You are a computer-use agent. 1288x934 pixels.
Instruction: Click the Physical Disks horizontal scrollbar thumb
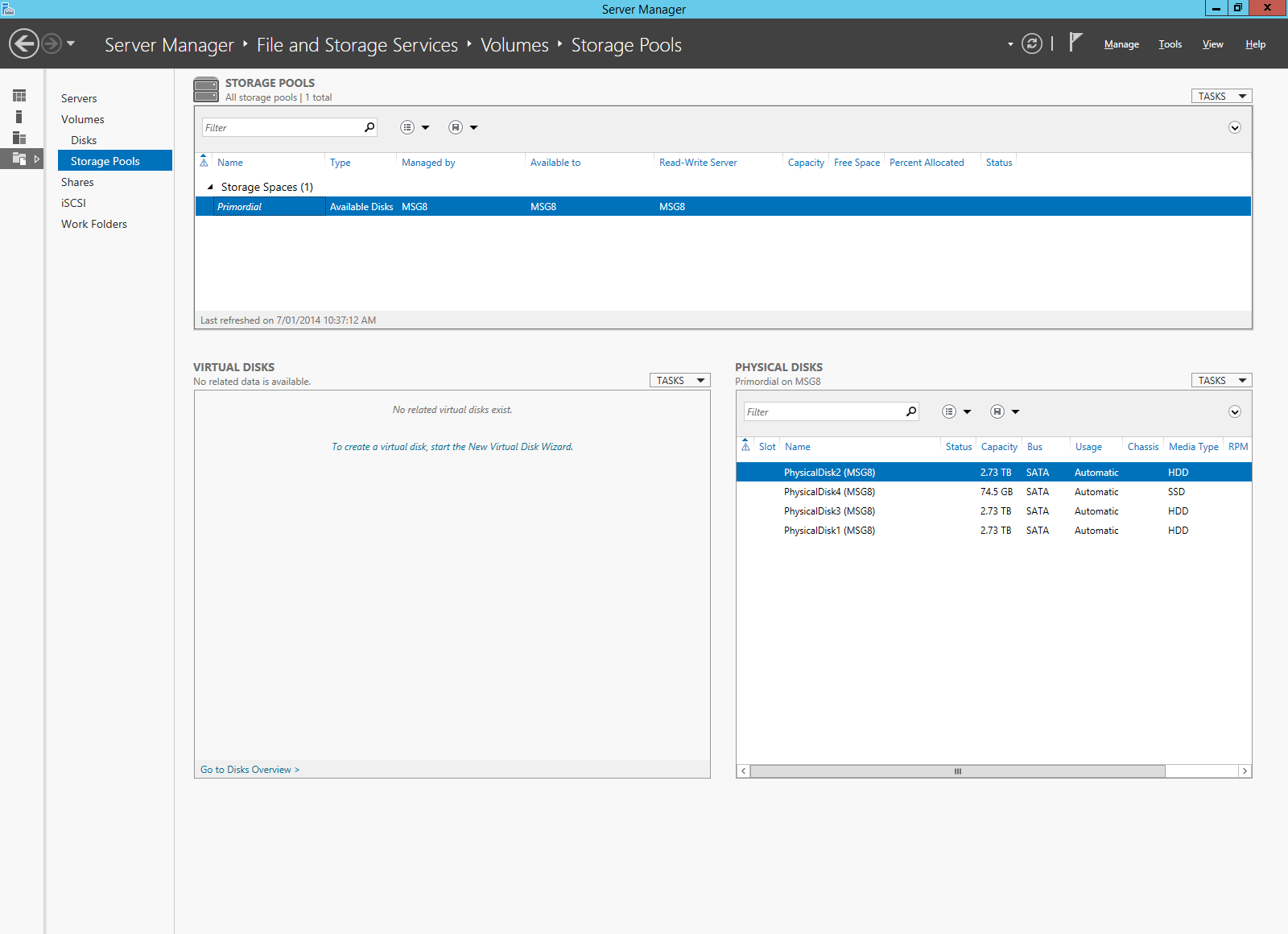pos(958,771)
